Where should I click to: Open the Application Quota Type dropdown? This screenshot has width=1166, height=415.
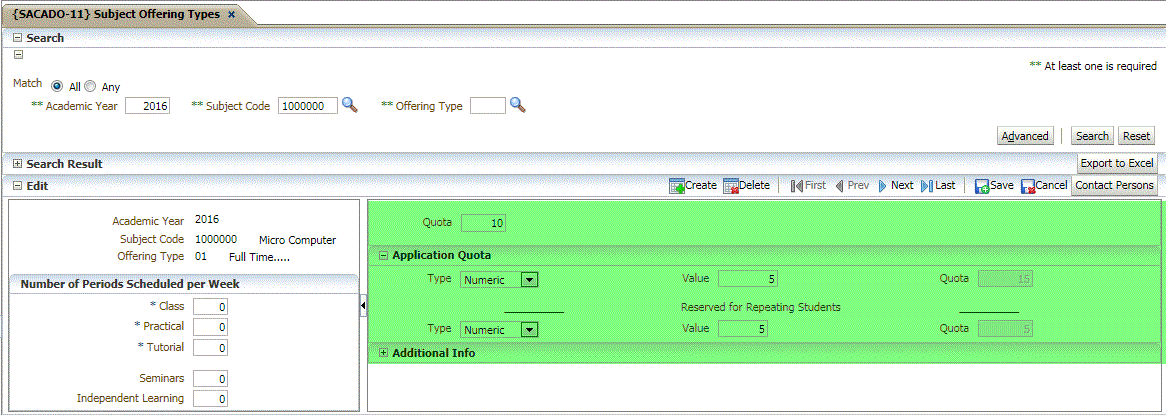[x=529, y=280]
